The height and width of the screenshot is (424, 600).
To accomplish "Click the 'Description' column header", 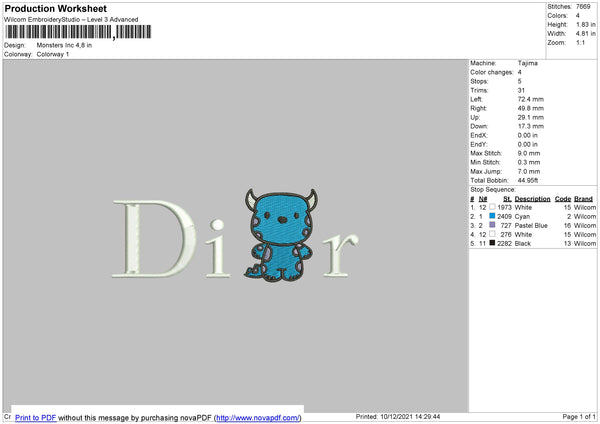I will (x=532, y=199).
